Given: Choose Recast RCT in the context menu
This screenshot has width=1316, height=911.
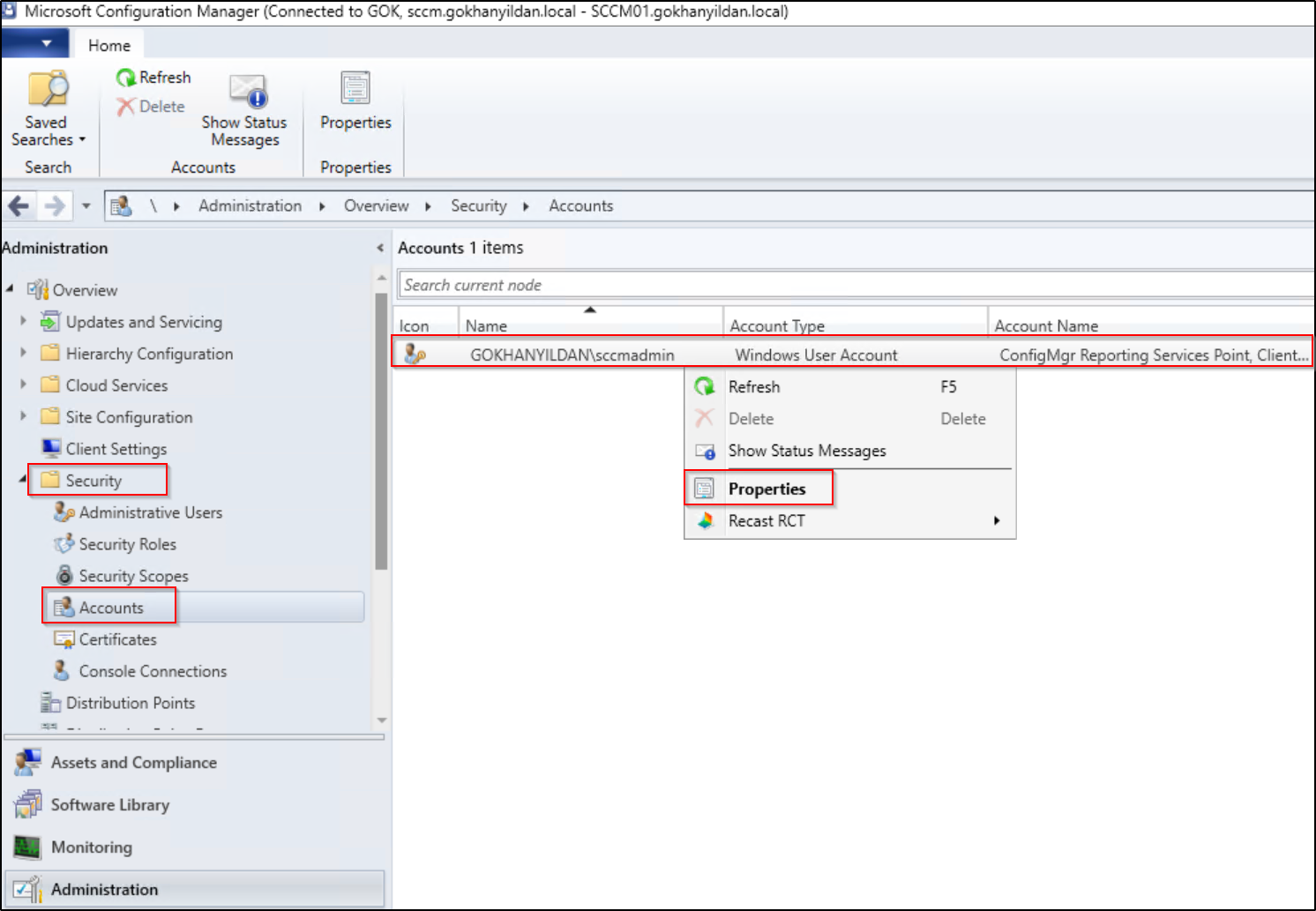Looking at the screenshot, I should (850, 520).
